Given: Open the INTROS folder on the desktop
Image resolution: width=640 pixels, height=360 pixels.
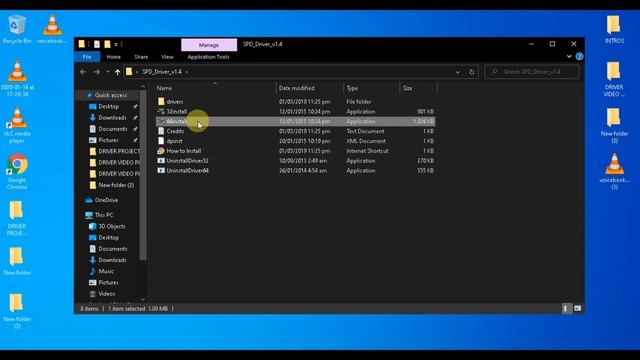Looking at the screenshot, I should pyautogui.click(x=614, y=29).
